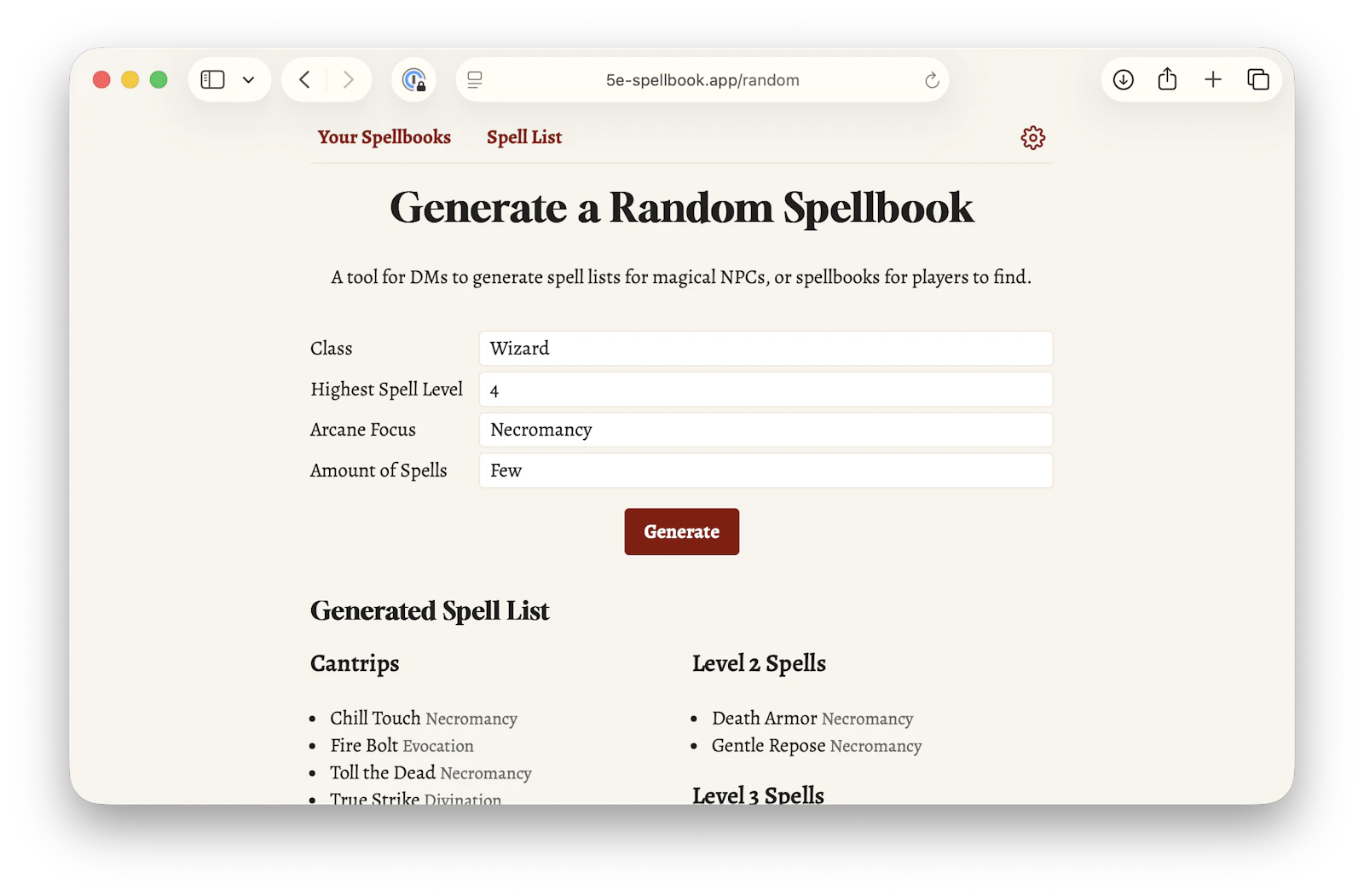This screenshot has height=896, width=1364.
Task: Click the Arcane Focus field showing Necromancy
Action: (766, 430)
